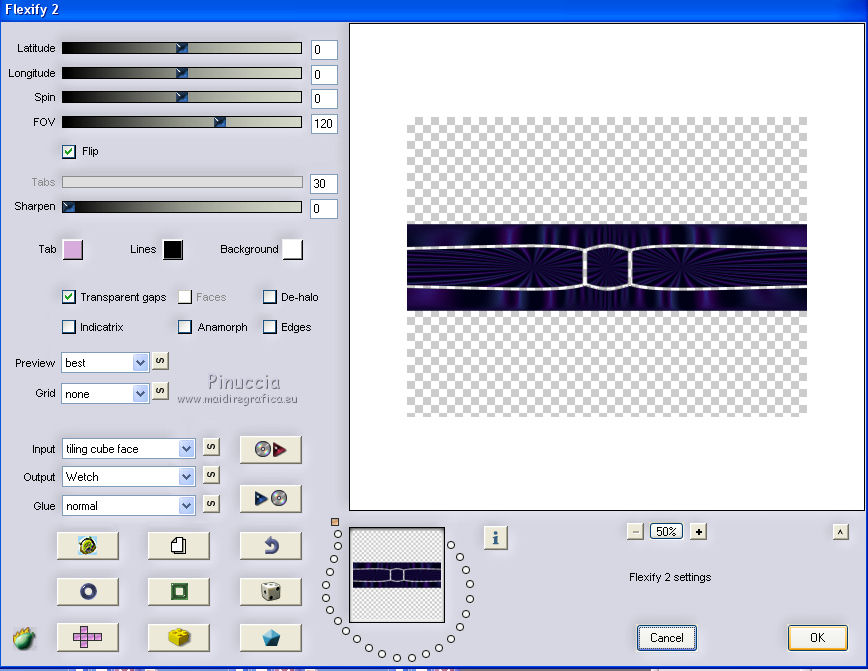Click the S button beside Preview

pyautogui.click(x=160, y=361)
